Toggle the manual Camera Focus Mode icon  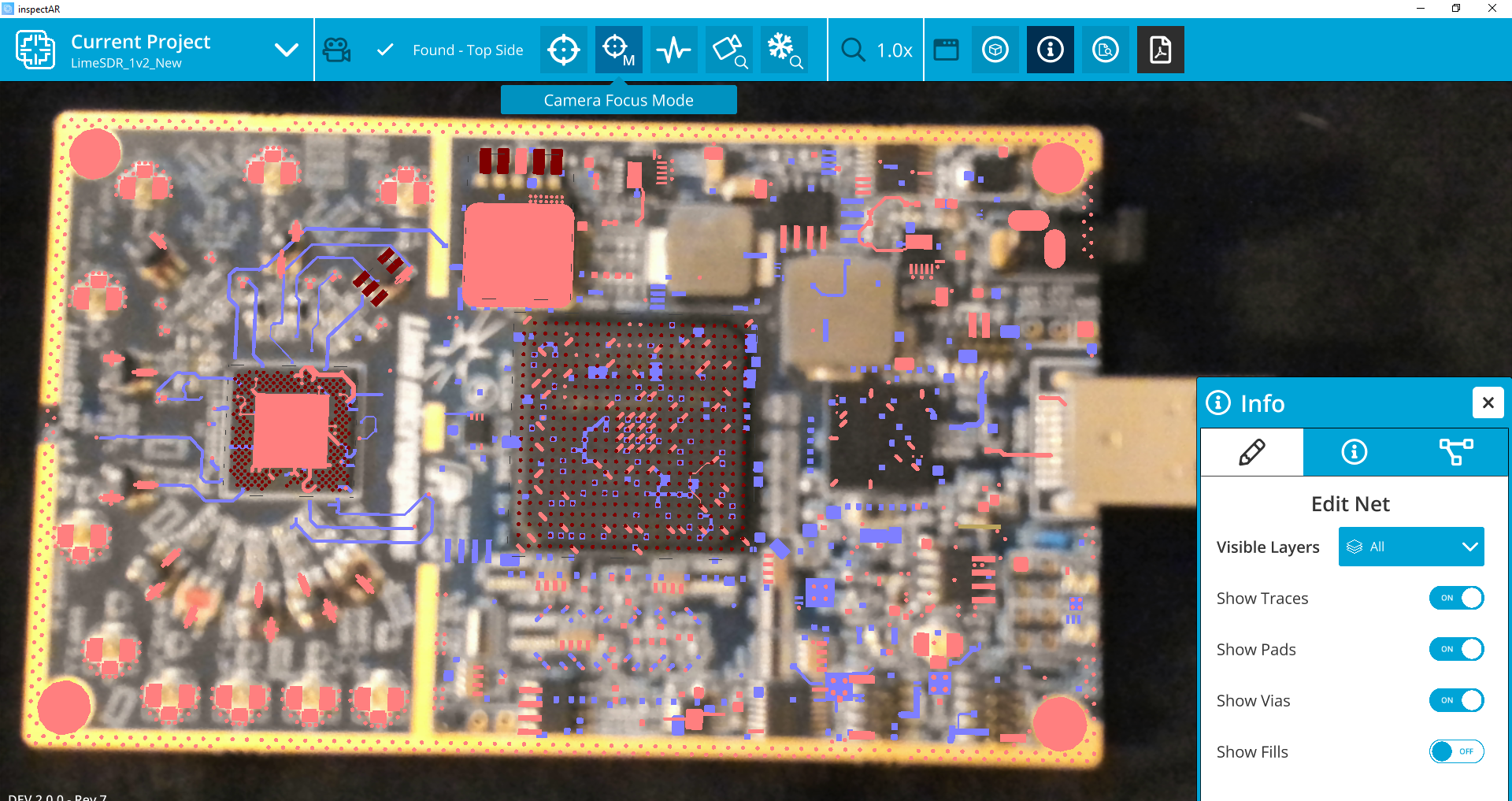pyautogui.click(x=619, y=50)
